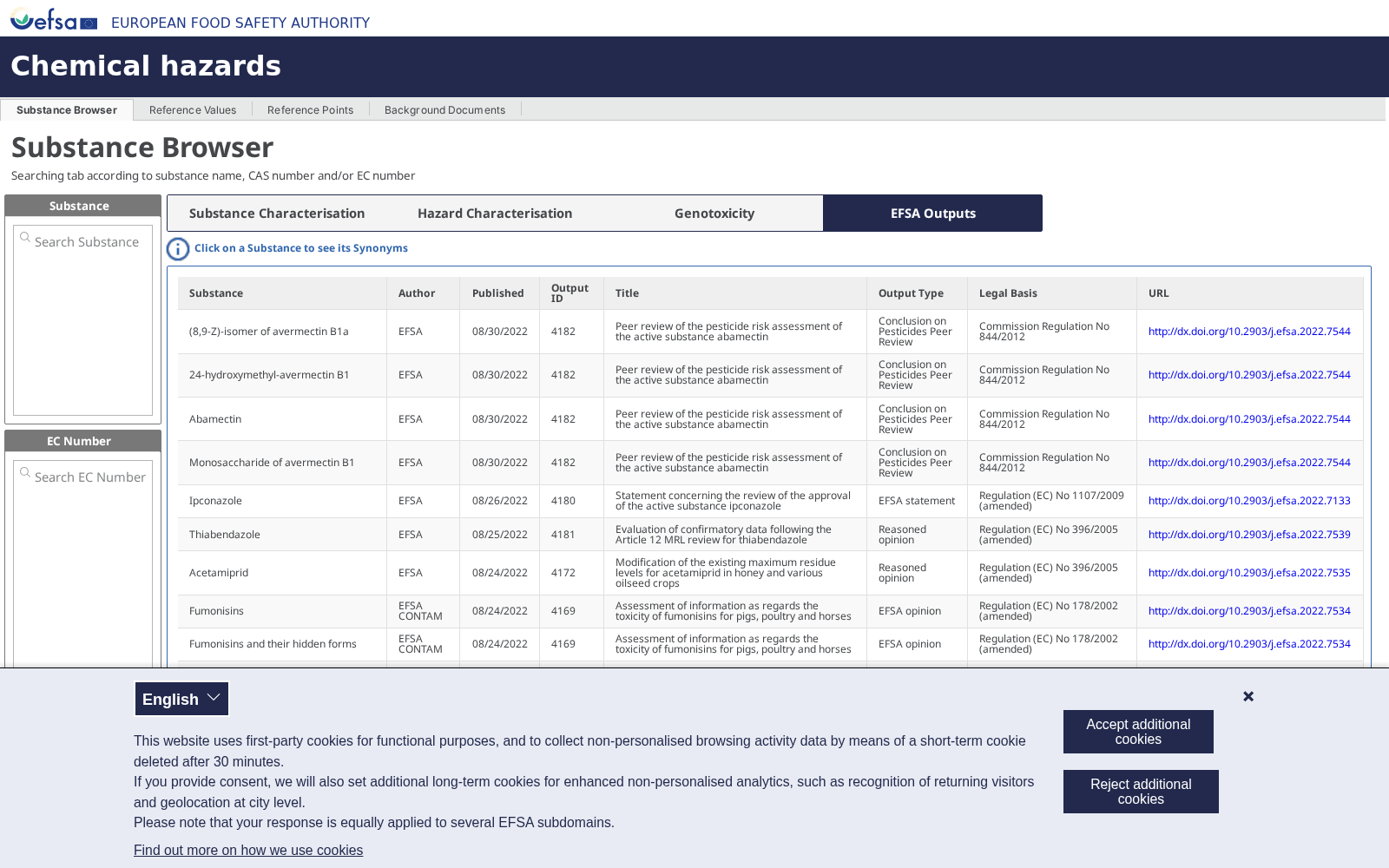Open the DOI link for Abamectin row

coord(1249,419)
